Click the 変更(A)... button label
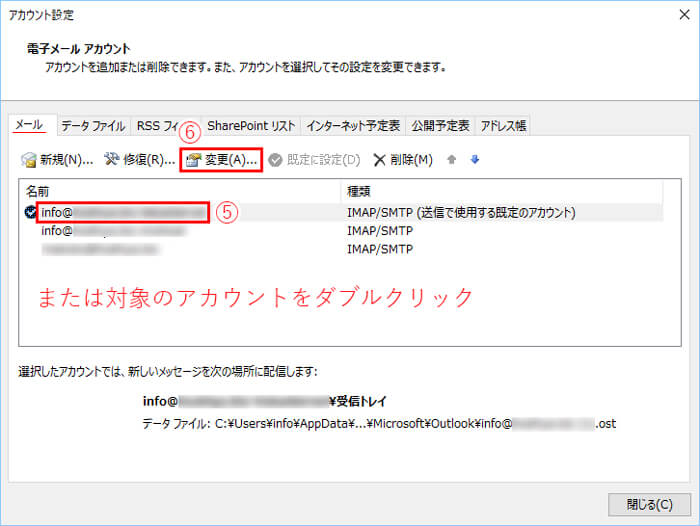The width and height of the screenshot is (700, 526). pos(231,160)
